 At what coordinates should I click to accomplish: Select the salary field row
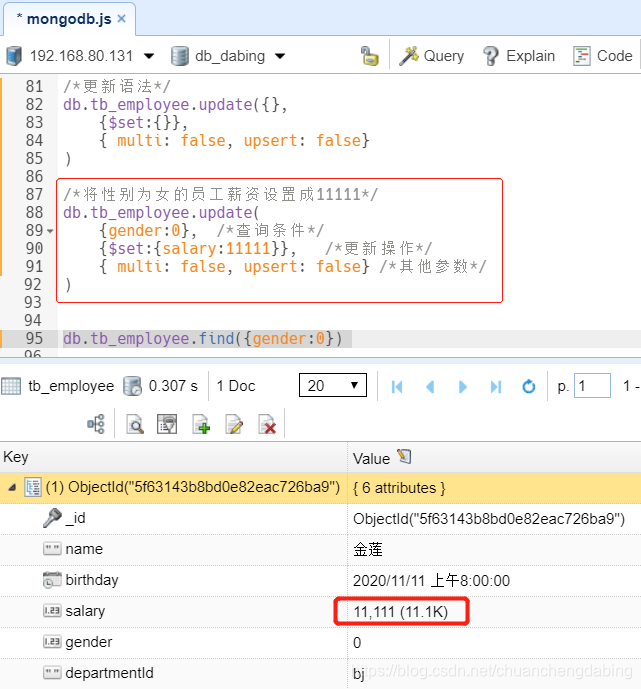320,611
